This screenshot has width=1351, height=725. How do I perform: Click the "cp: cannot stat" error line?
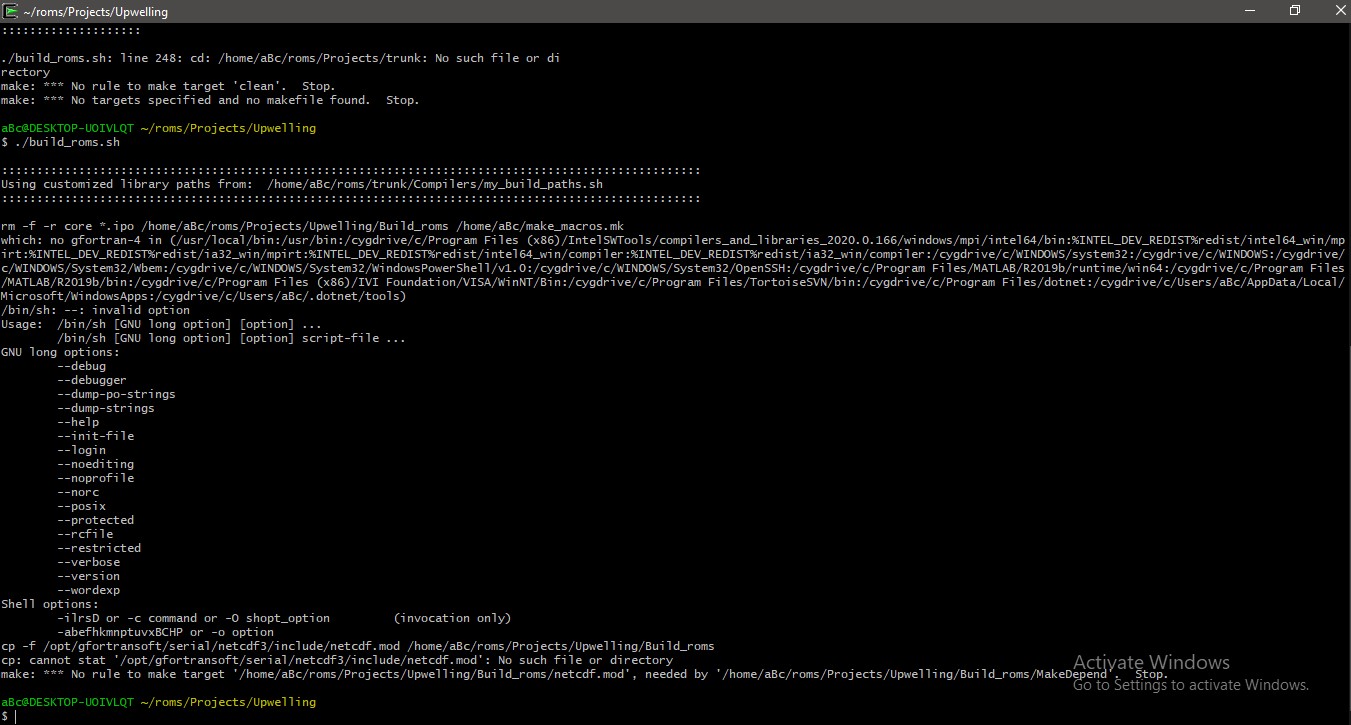pyautogui.click(x=336, y=660)
